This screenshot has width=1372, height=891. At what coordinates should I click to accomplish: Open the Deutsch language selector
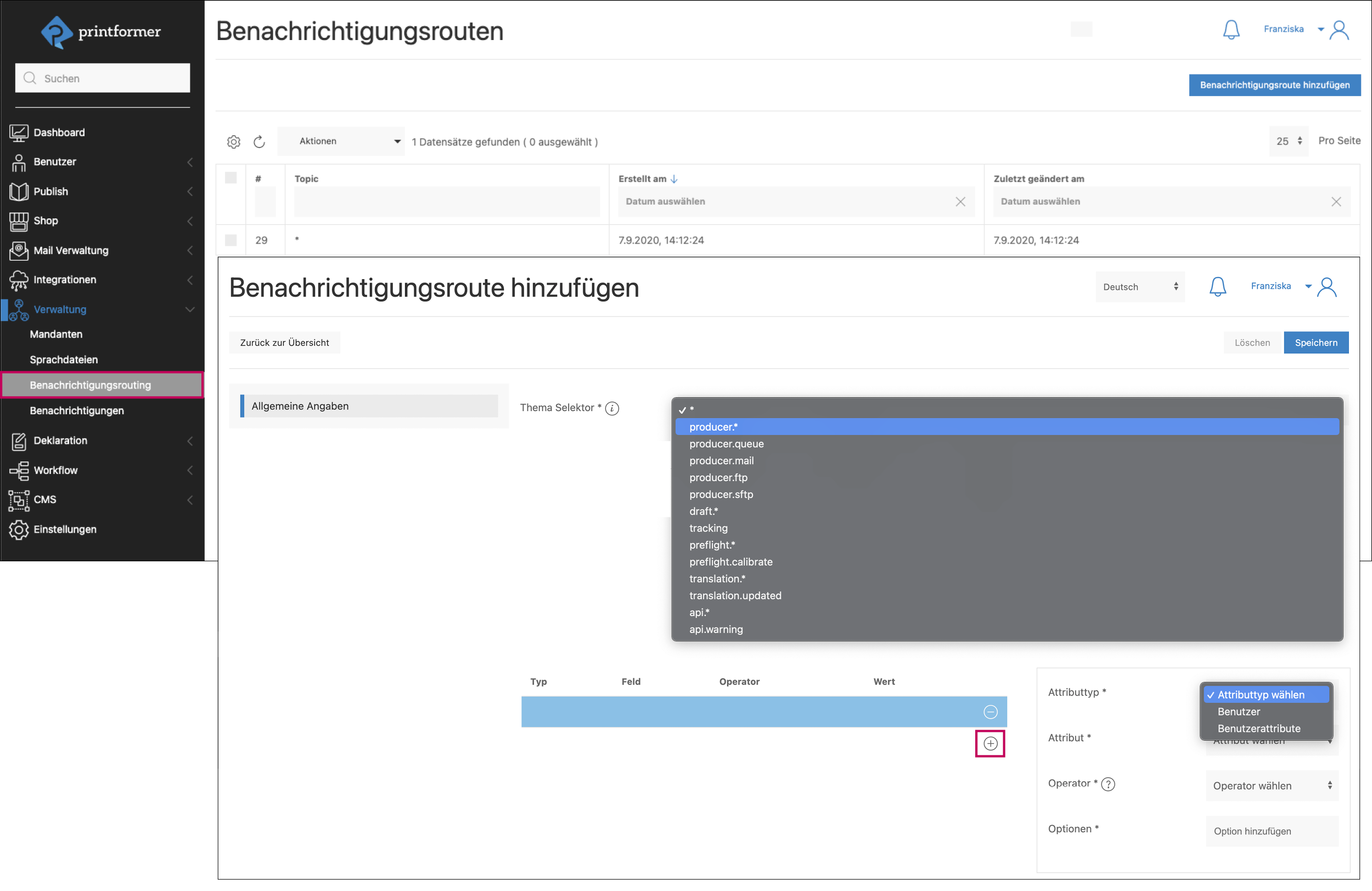tap(1140, 286)
